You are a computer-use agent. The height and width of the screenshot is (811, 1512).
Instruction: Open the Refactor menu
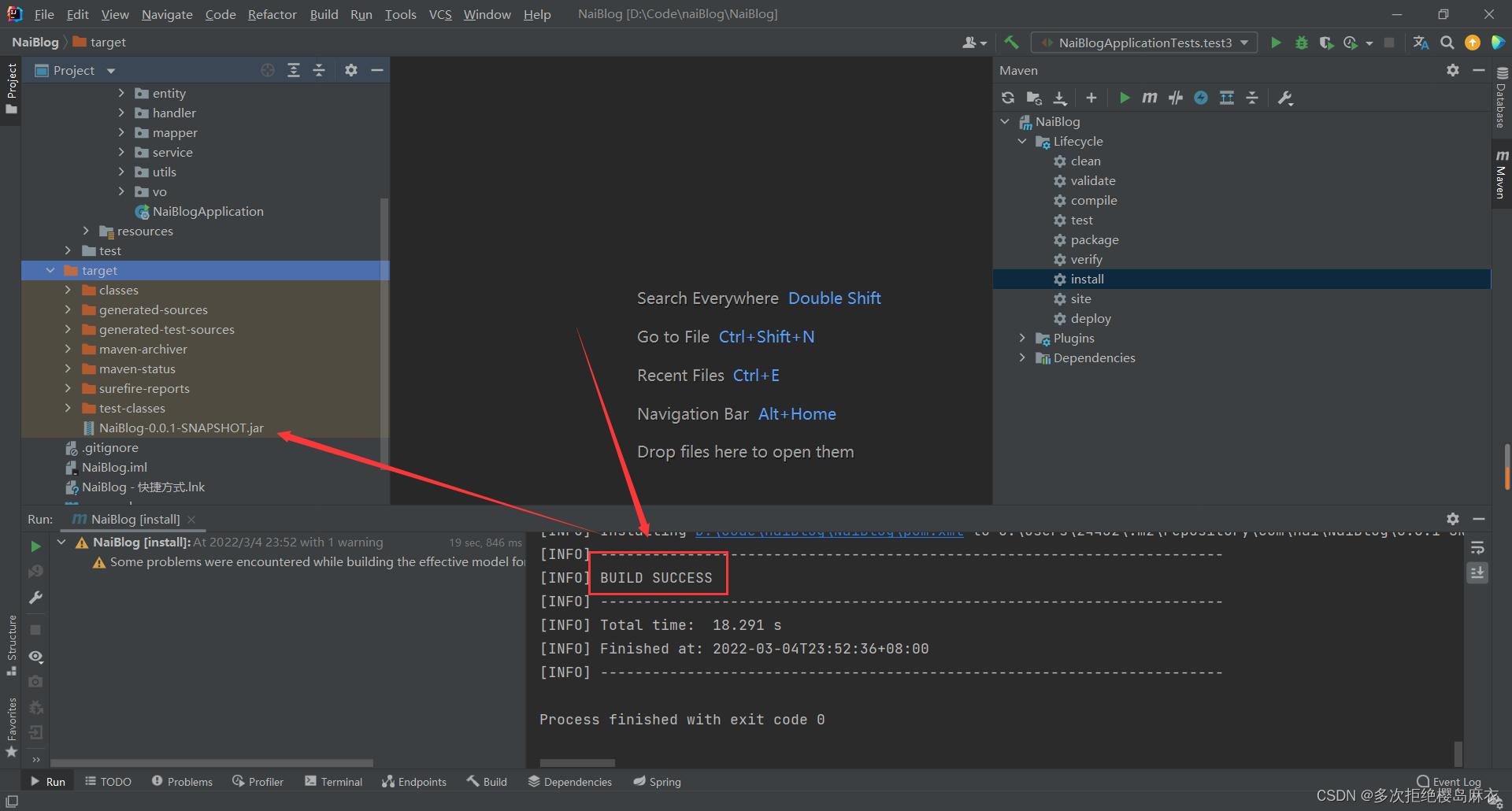[x=272, y=14]
